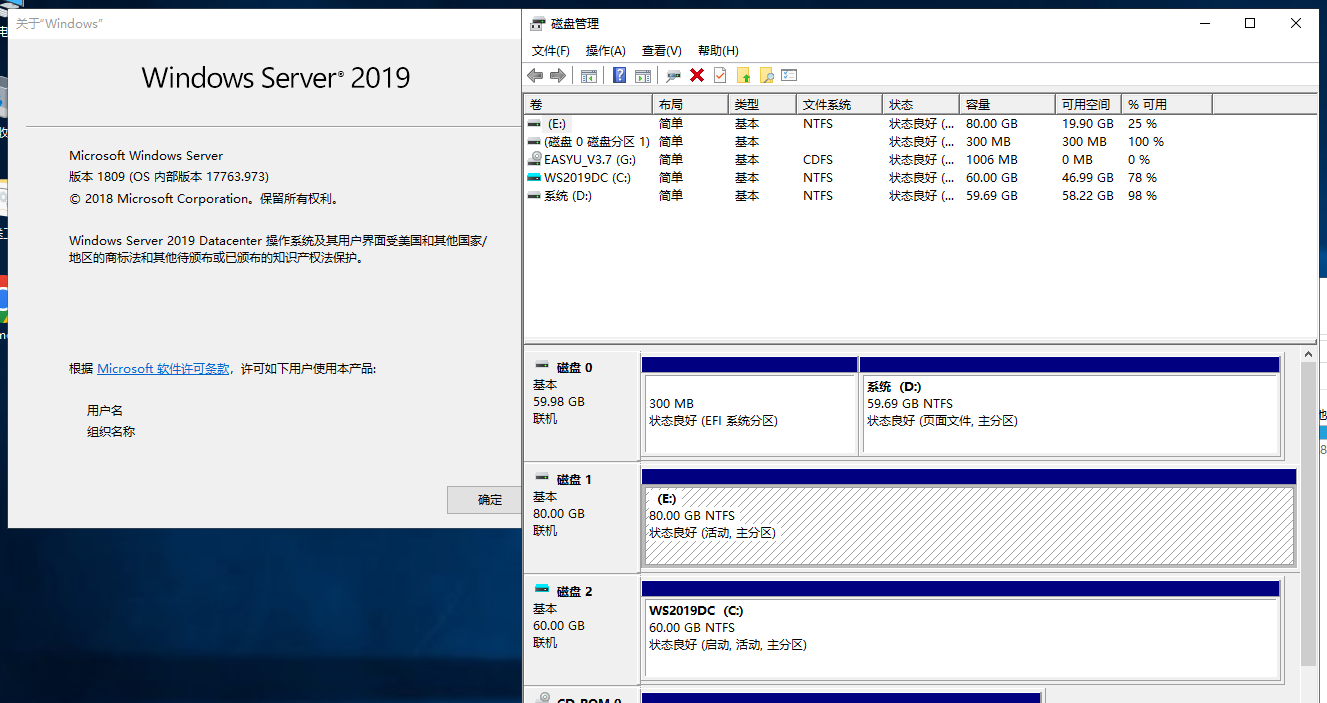
Task: Click the forward arrow in Disk Management toolbar
Action: [x=558, y=76]
